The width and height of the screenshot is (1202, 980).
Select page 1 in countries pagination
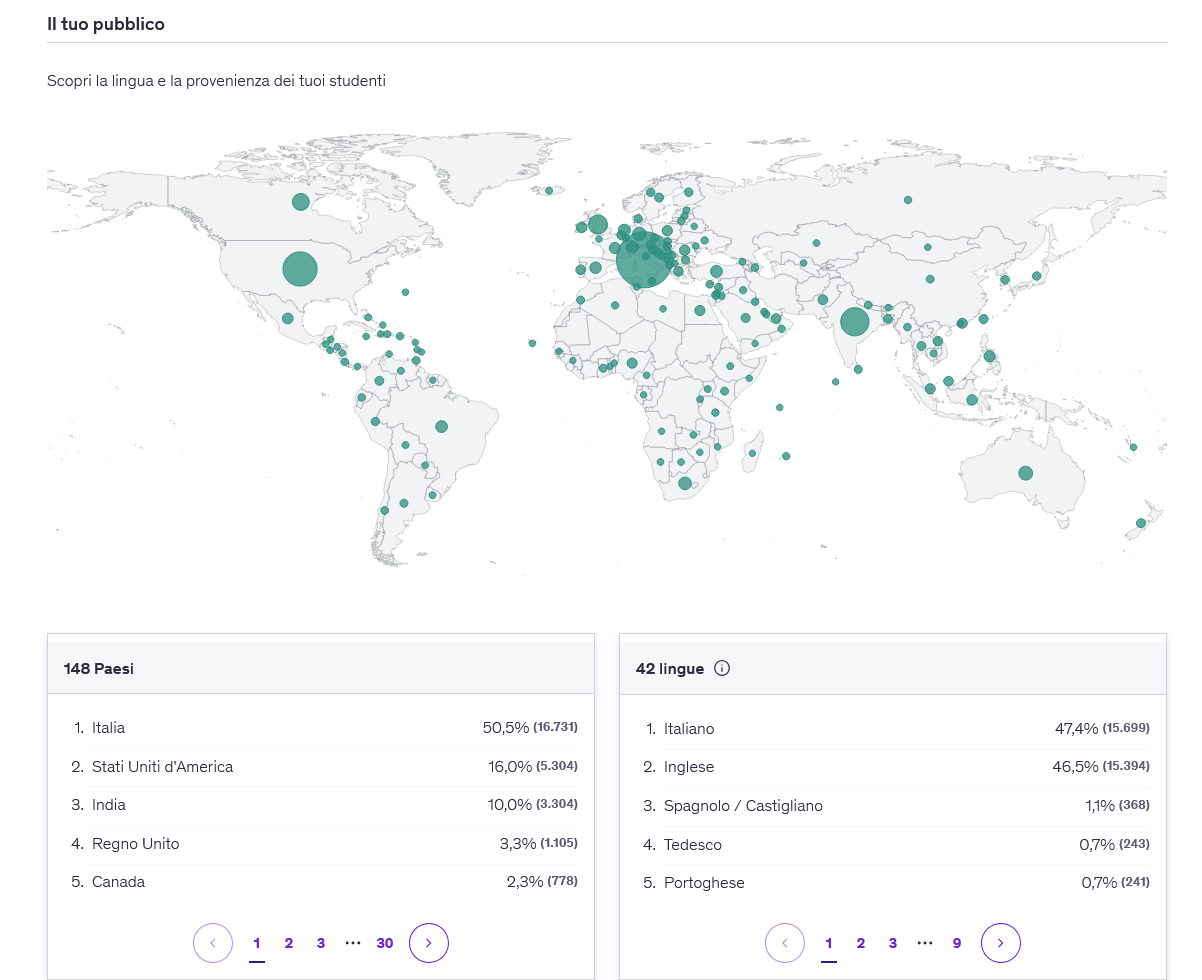(257, 943)
